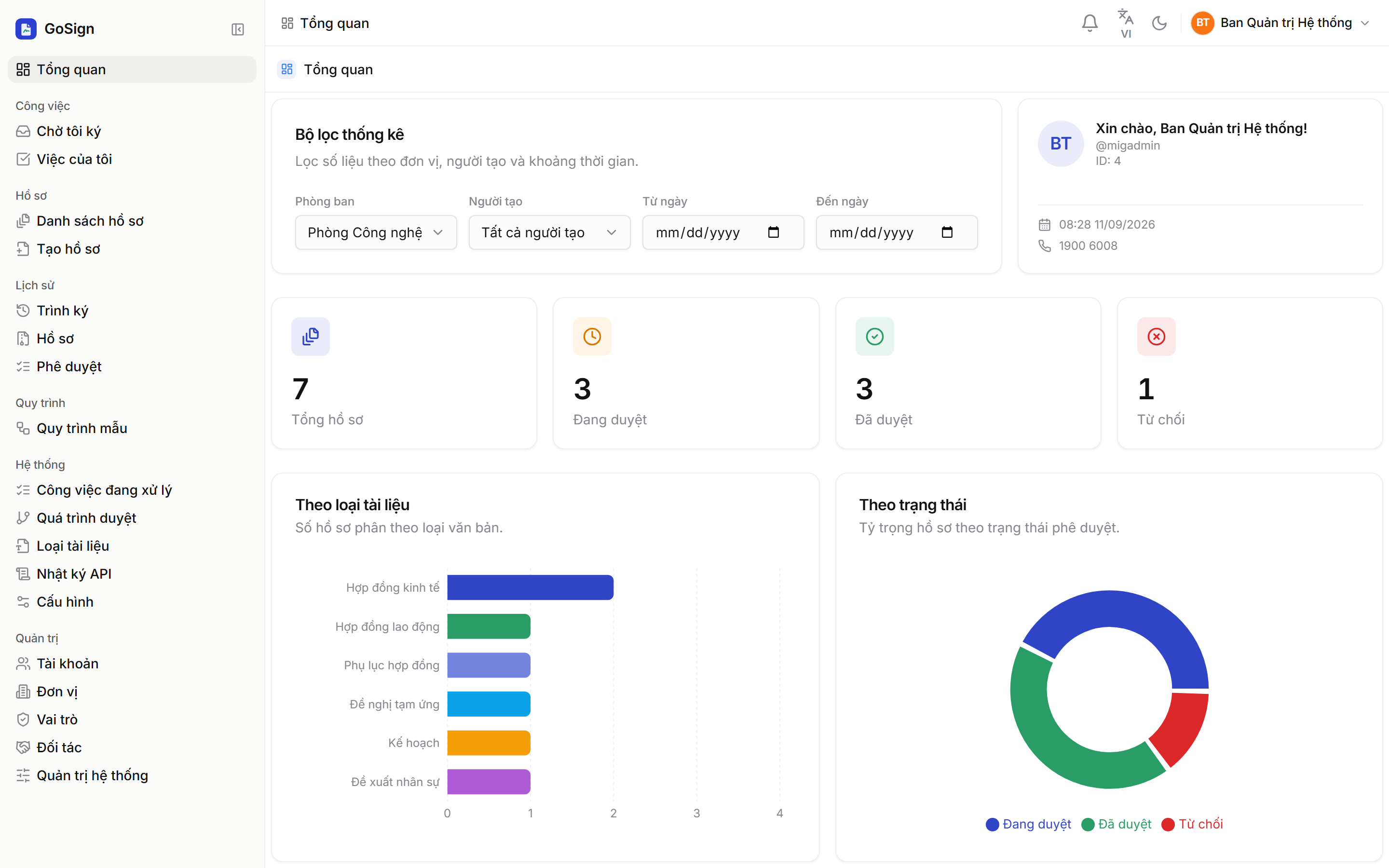The width and height of the screenshot is (1389, 868).
Task: Click the orange BT avatar in header
Action: (1202, 23)
